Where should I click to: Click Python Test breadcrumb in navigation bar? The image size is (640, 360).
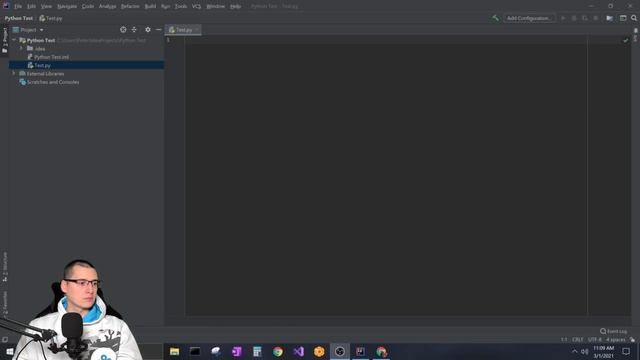19,18
